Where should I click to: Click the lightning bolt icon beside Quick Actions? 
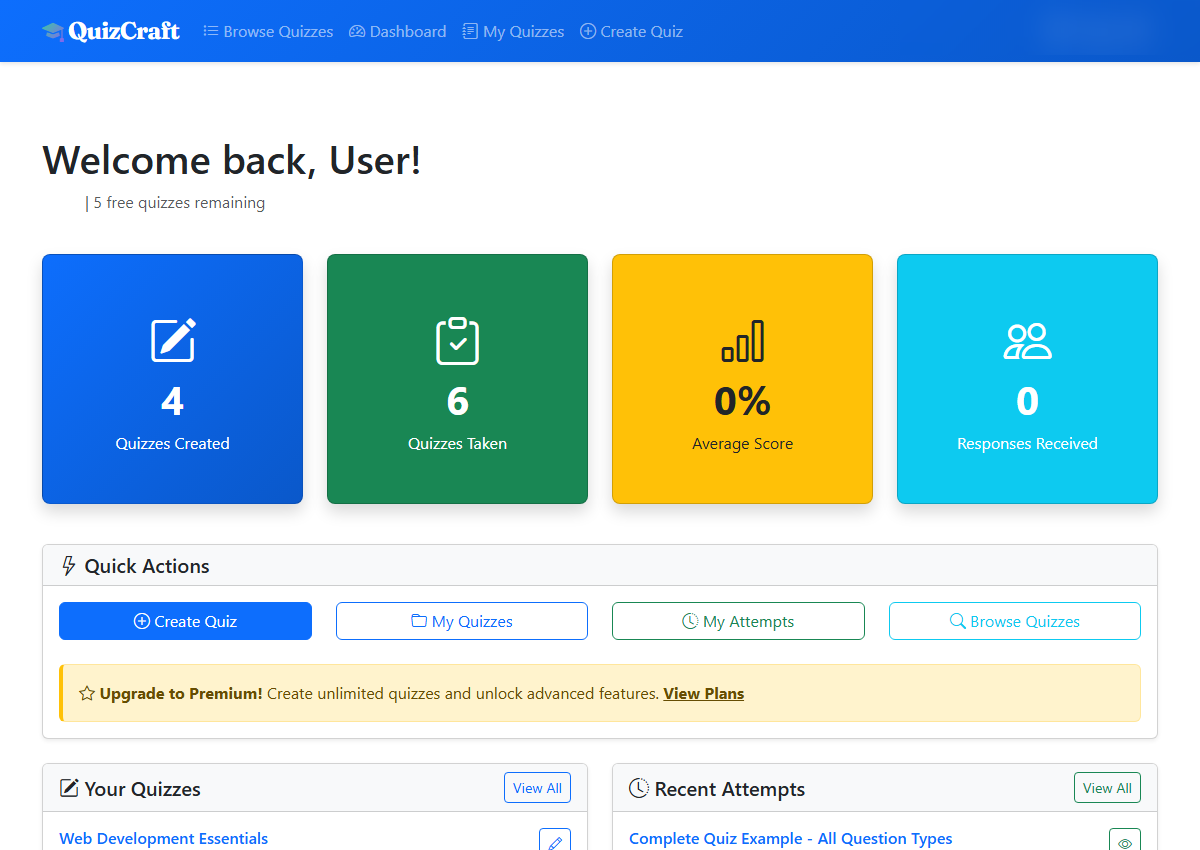[x=67, y=565]
